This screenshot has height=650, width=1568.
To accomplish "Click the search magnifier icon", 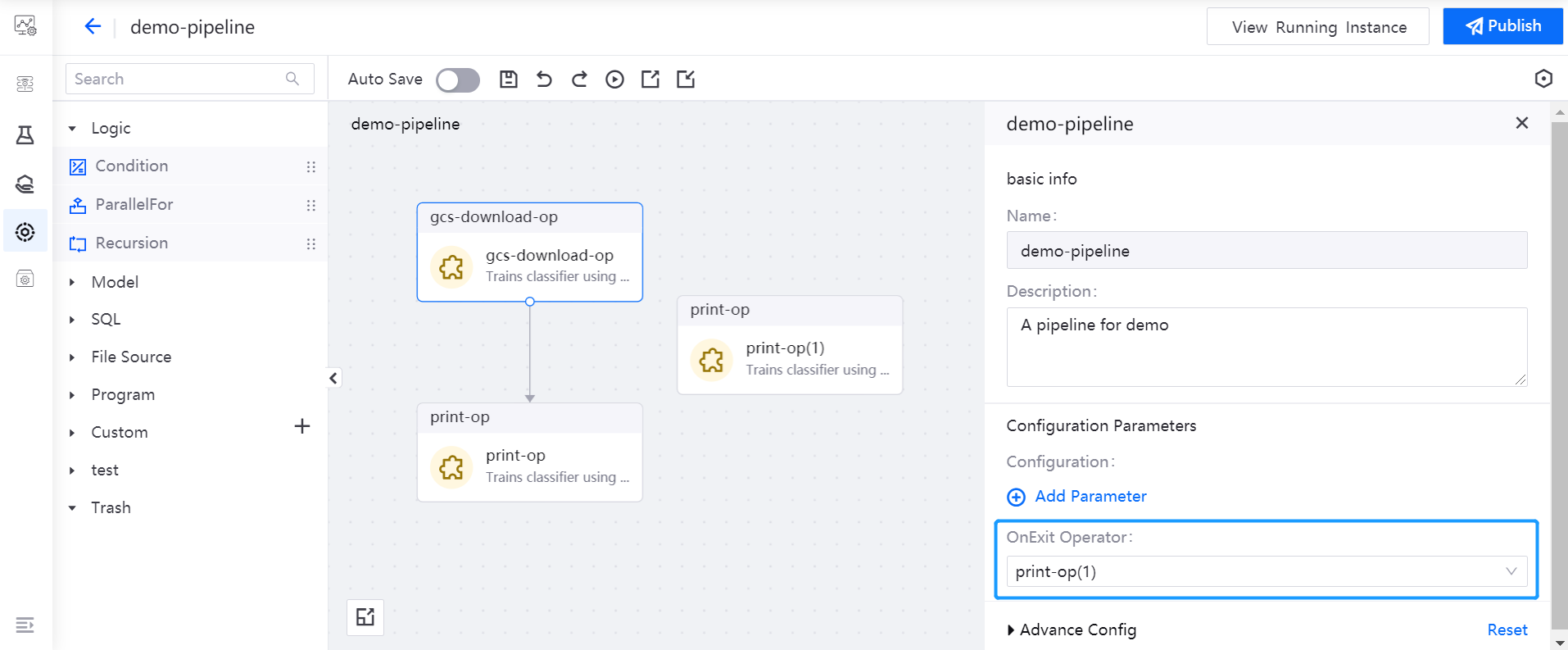I will 292,79.
